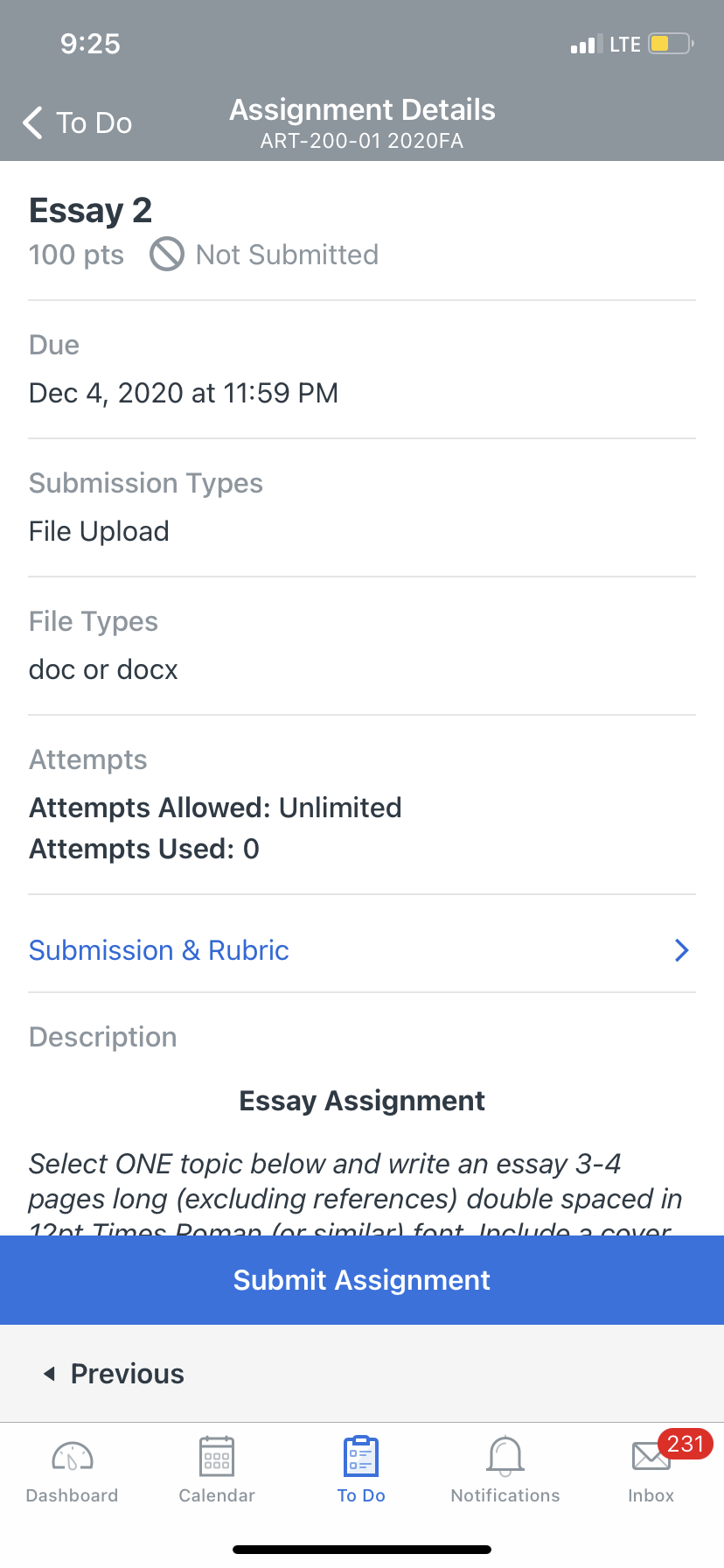Image resolution: width=724 pixels, height=1568 pixels.
Task: Tap the battery indicator in status bar
Action: click(671, 44)
